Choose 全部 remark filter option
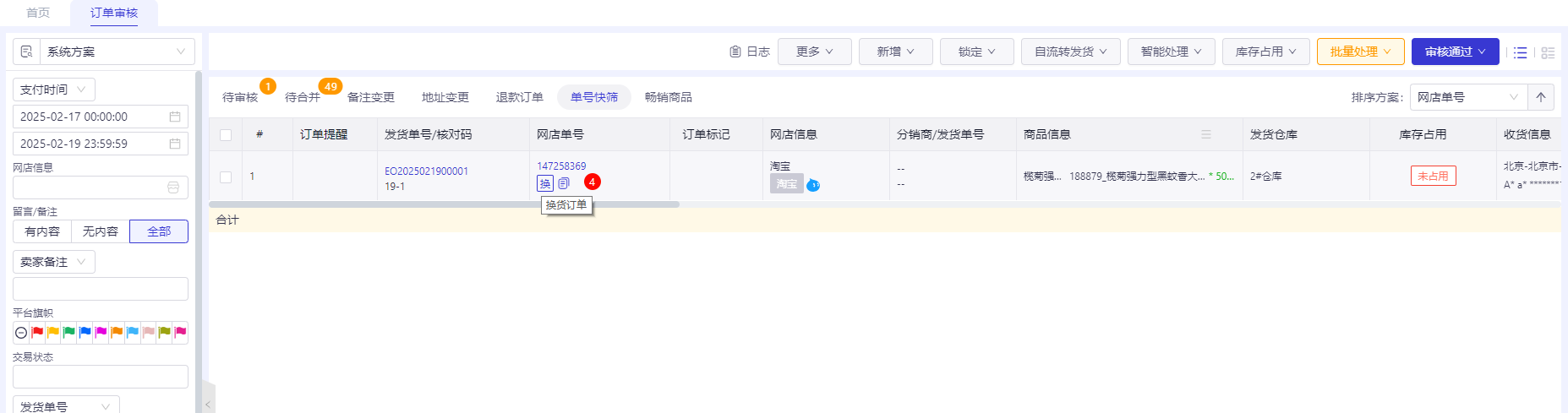Screen dimensions: 1568x413 click(159, 231)
